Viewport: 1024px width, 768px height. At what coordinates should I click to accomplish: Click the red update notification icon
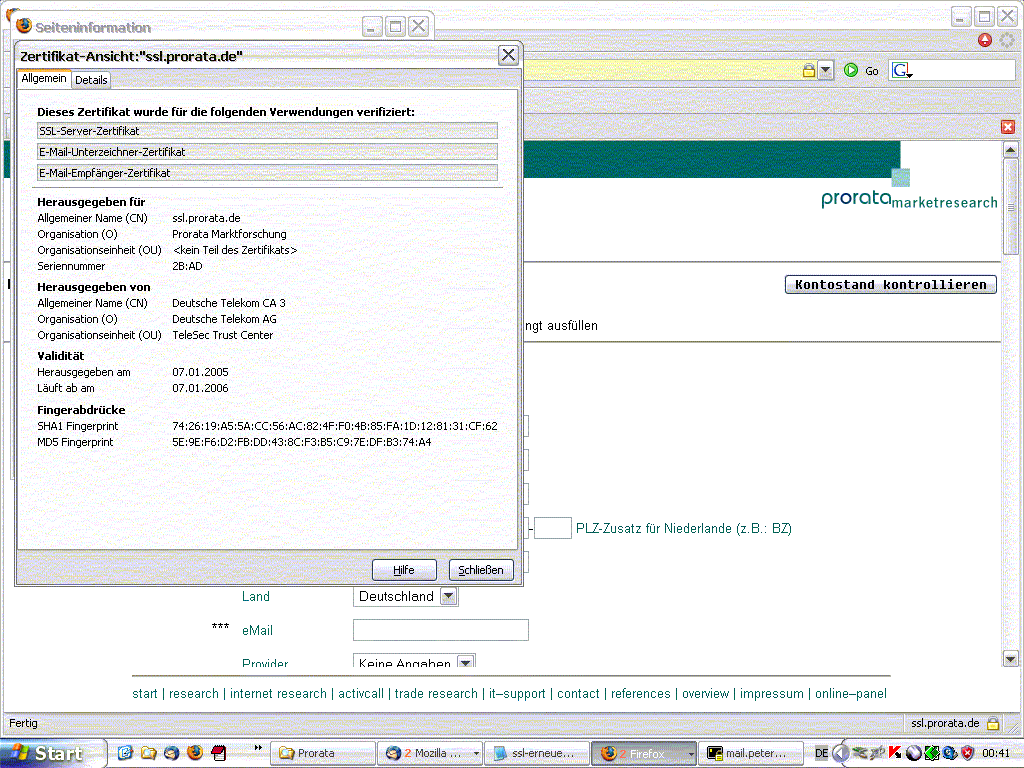pyautogui.click(x=985, y=40)
